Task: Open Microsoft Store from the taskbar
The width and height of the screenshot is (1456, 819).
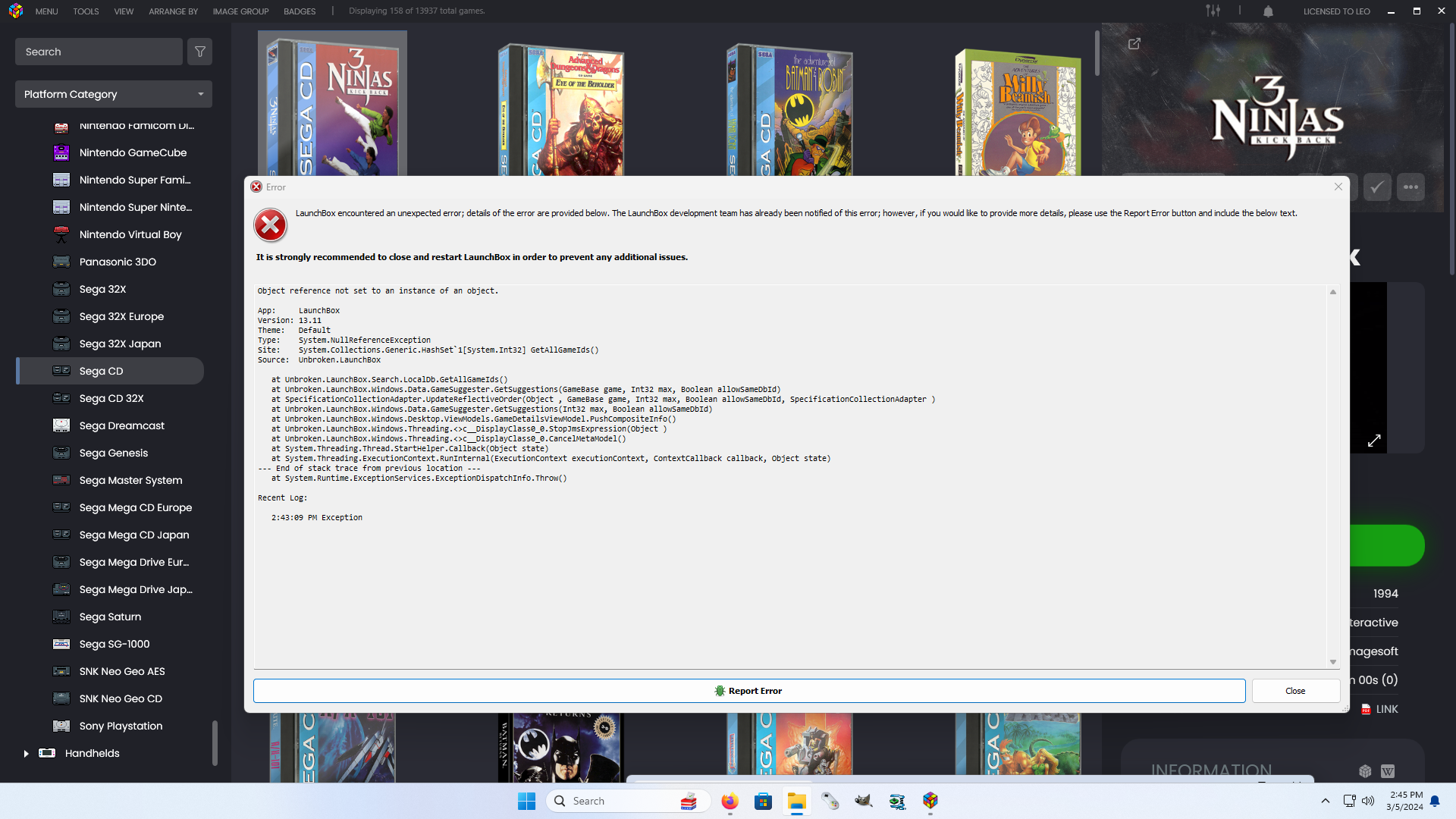Action: click(x=763, y=801)
